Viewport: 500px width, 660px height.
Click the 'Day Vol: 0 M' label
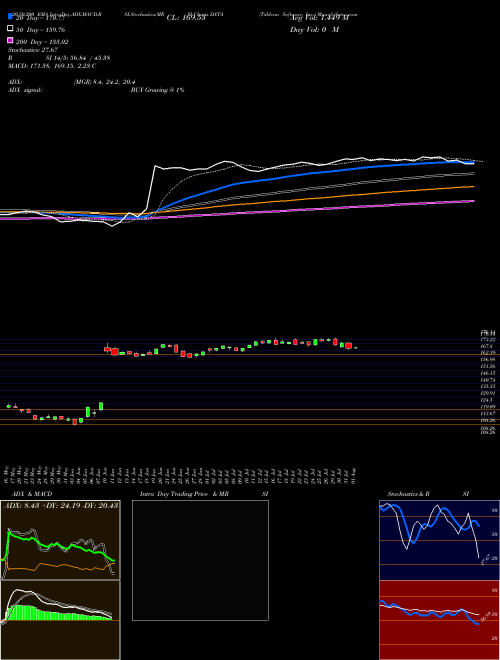click(x=314, y=30)
